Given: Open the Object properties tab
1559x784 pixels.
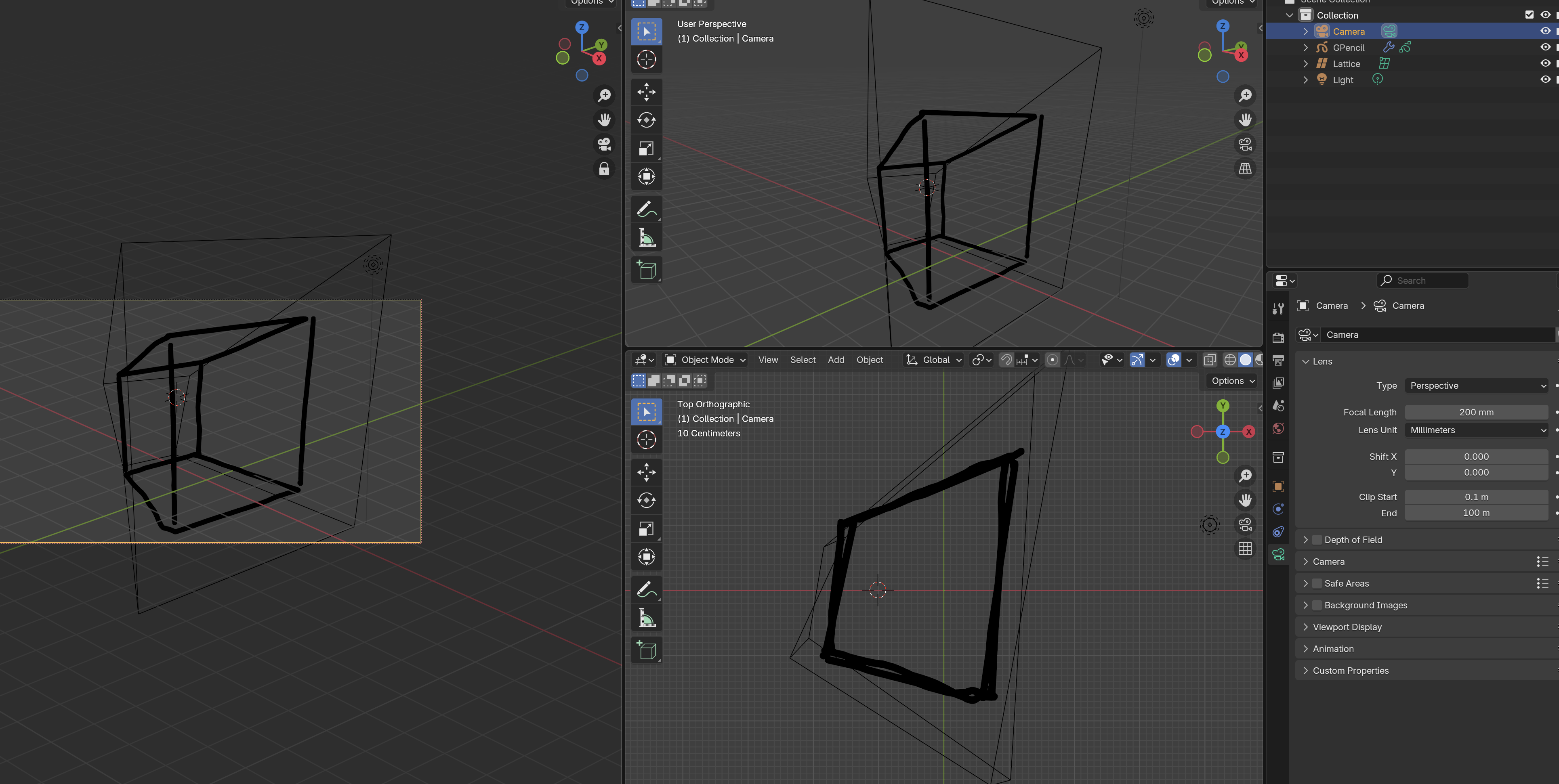Looking at the screenshot, I should tap(1278, 486).
